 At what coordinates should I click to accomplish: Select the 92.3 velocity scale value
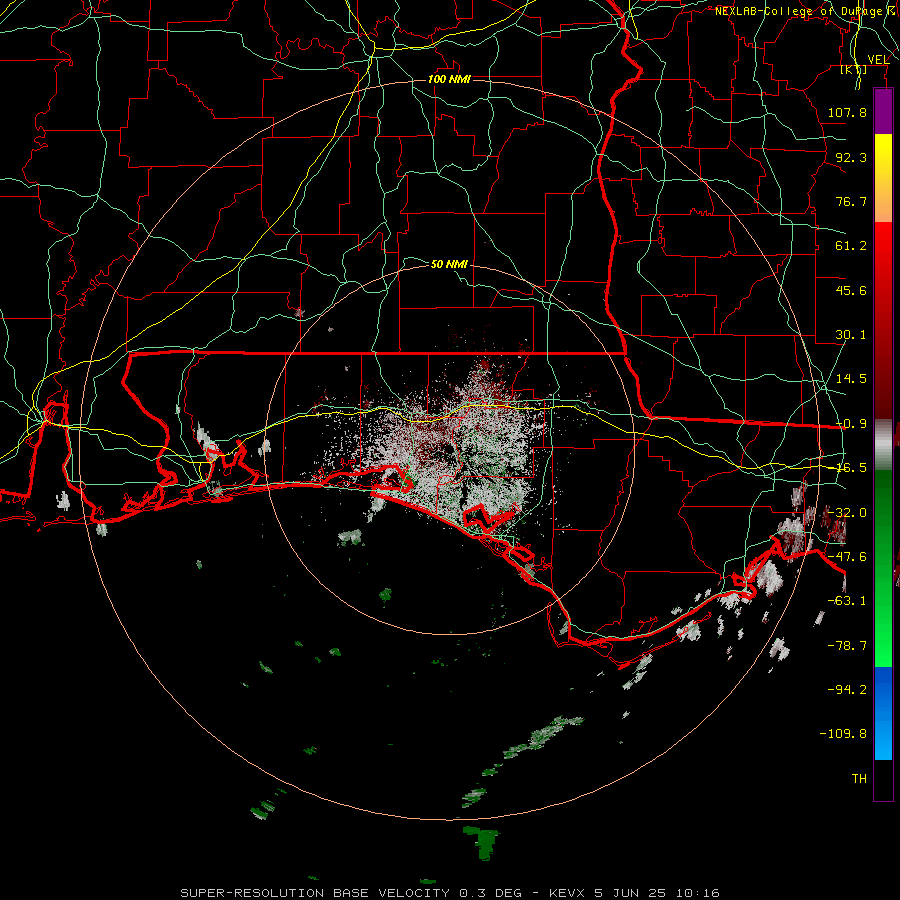(851, 157)
